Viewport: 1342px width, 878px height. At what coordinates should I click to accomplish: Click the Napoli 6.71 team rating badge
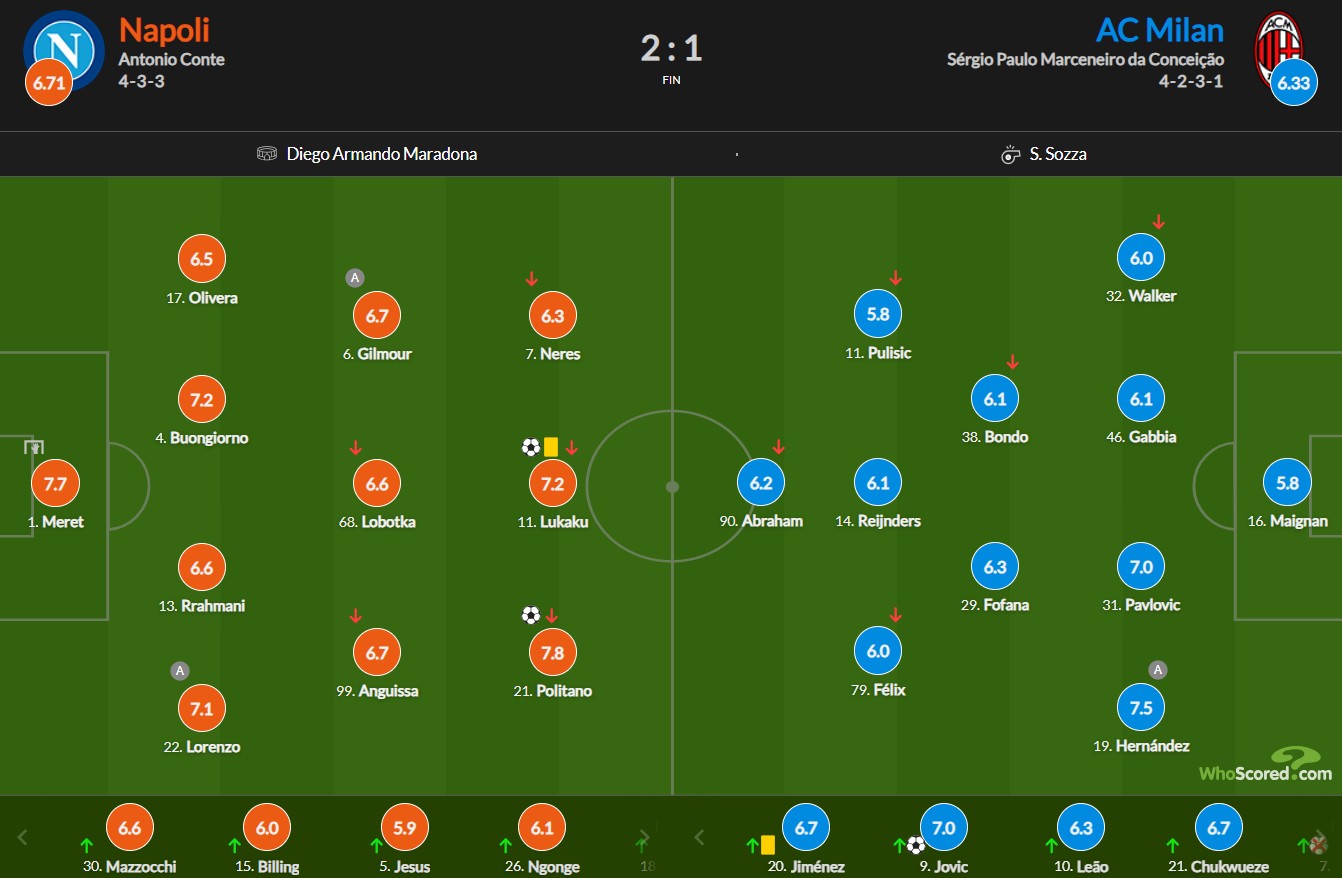tap(49, 83)
